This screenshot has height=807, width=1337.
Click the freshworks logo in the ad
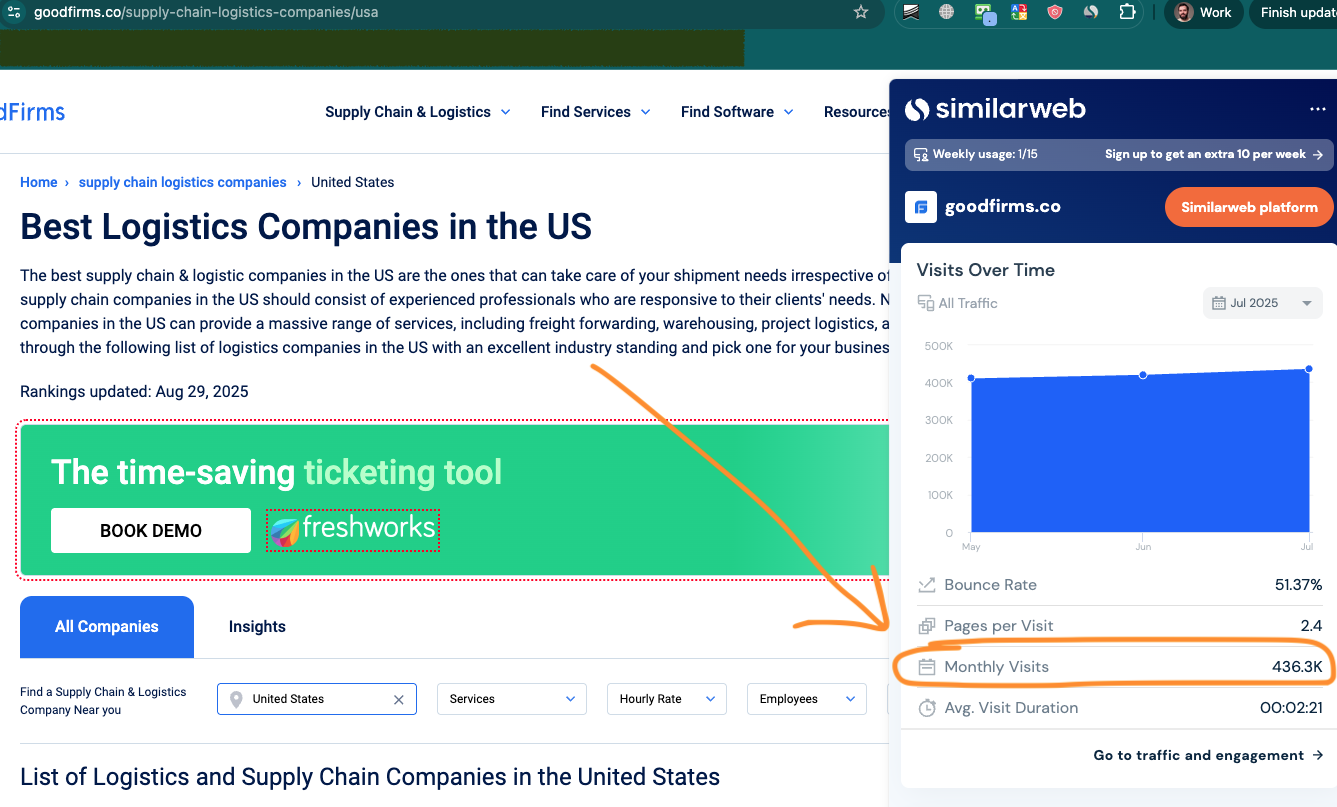(353, 529)
